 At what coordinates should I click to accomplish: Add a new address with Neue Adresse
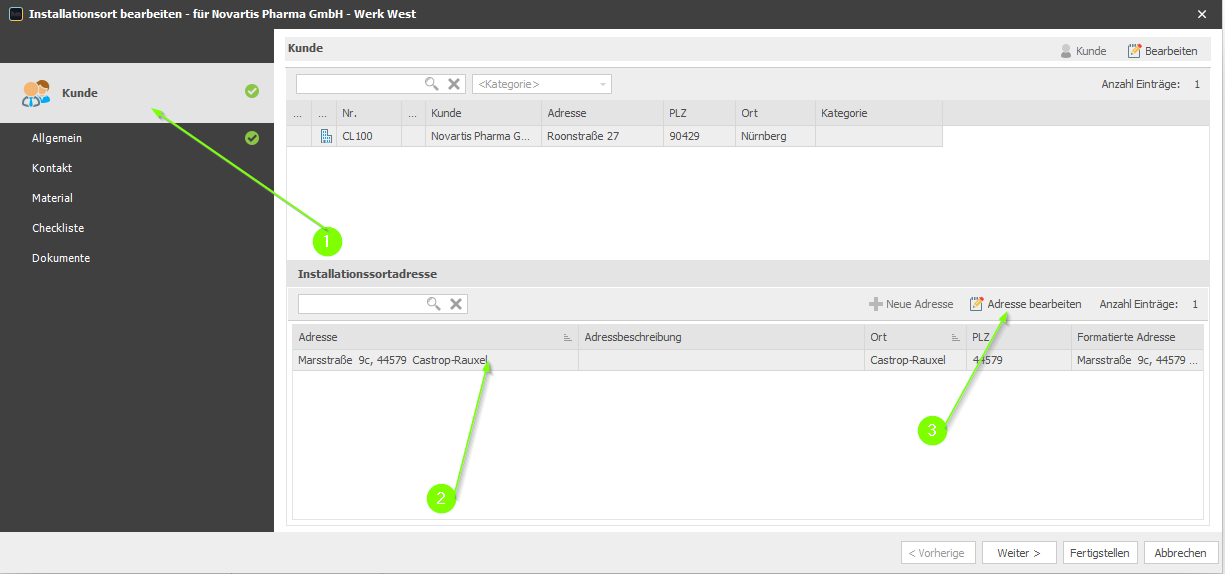[911, 304]
